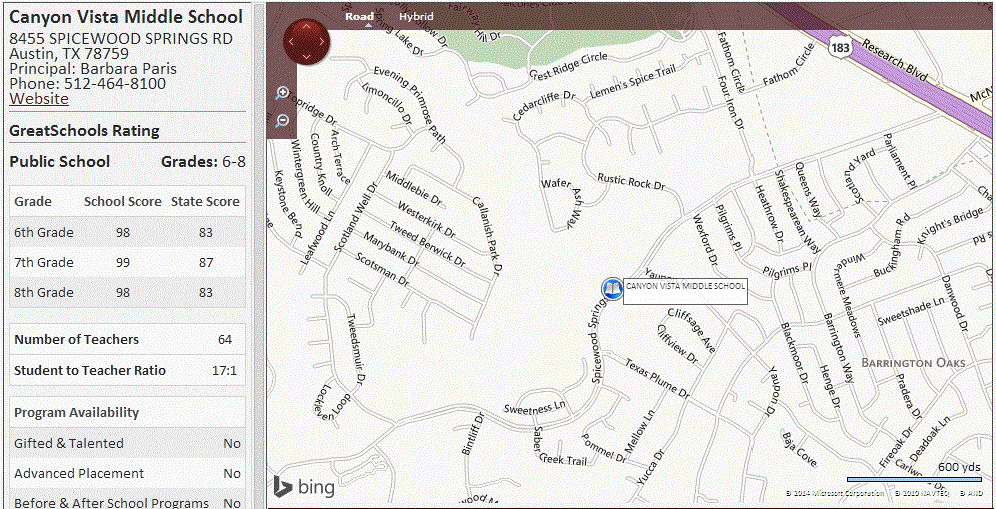Click Student to Teacher Ratio row
The height and width of the screenshot is (509, 996).
pyautogui.click(x=127, y=370)
